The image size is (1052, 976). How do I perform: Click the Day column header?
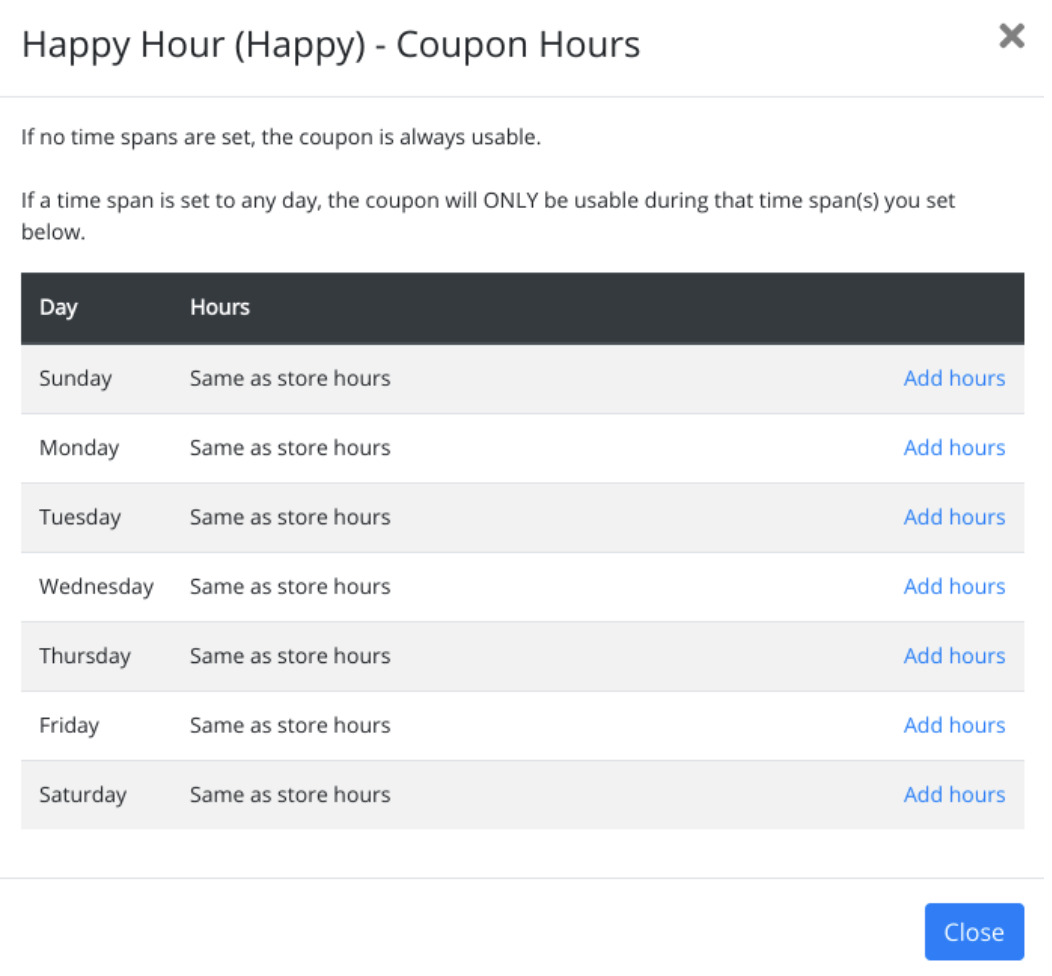58,308
